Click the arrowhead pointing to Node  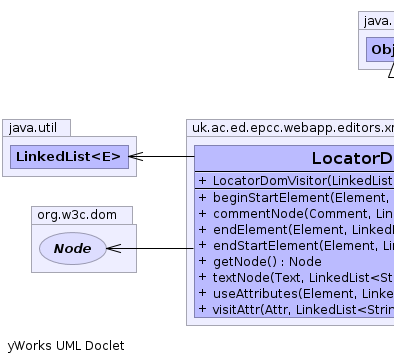114,248
